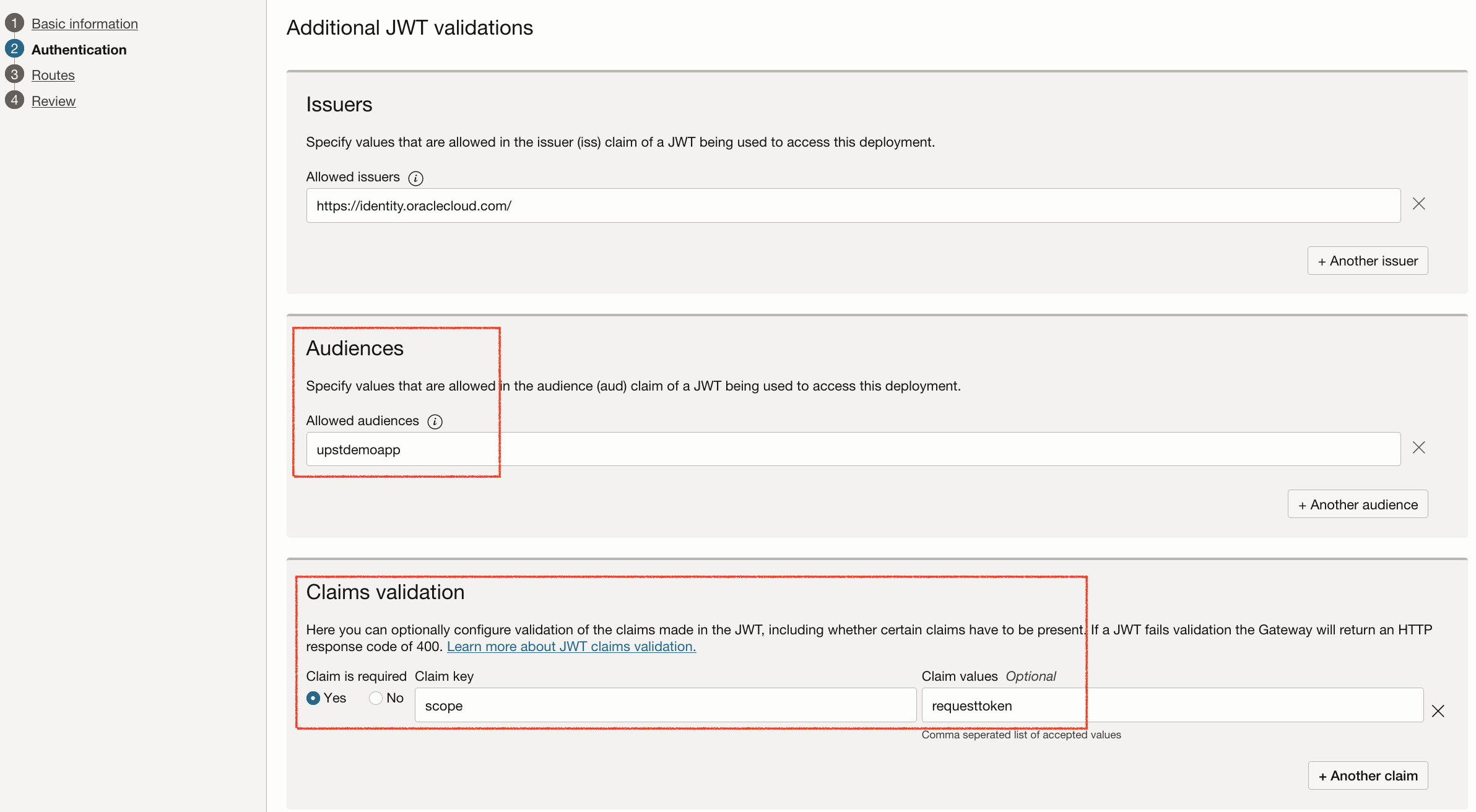Remove the identity.oraclecloud.com issuer entry
Screen dimensions: 1476x812
pyautogui.click(x=1419, y=204)
